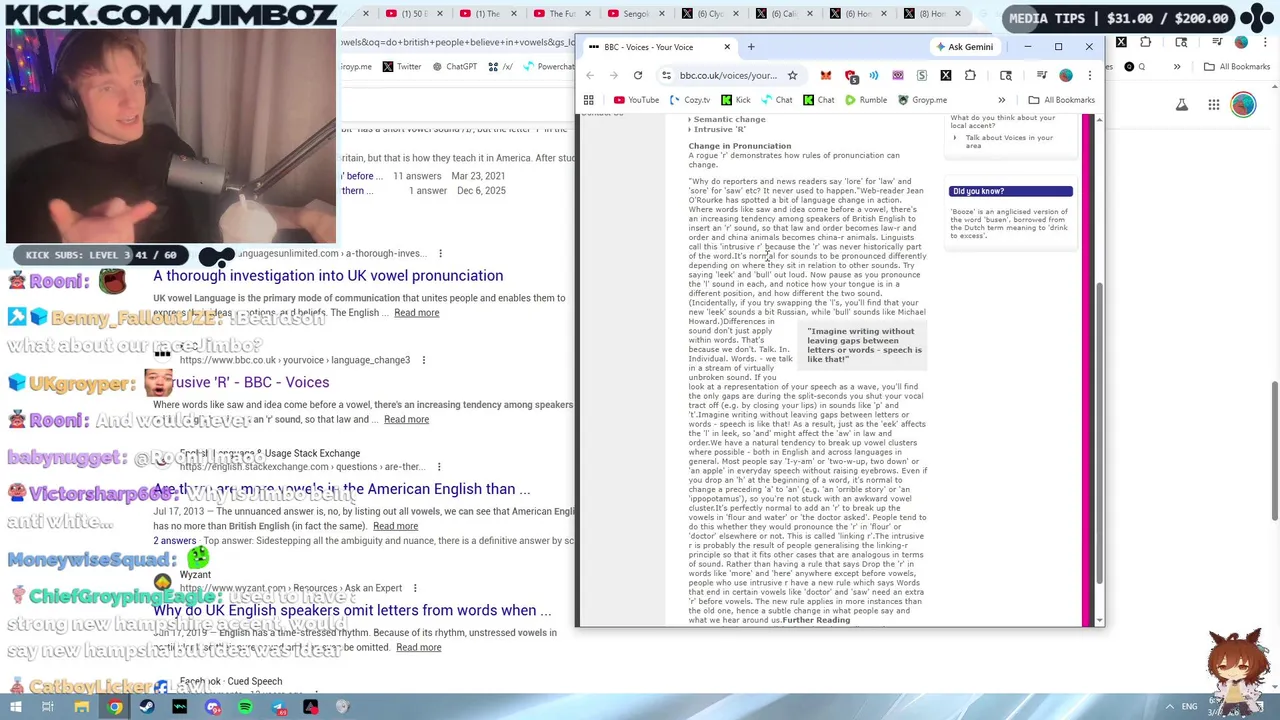This screenshot has height=720, width=1280.
Task: Open All Bookmarks folder in background window
Action: (x=1236, y=67)
